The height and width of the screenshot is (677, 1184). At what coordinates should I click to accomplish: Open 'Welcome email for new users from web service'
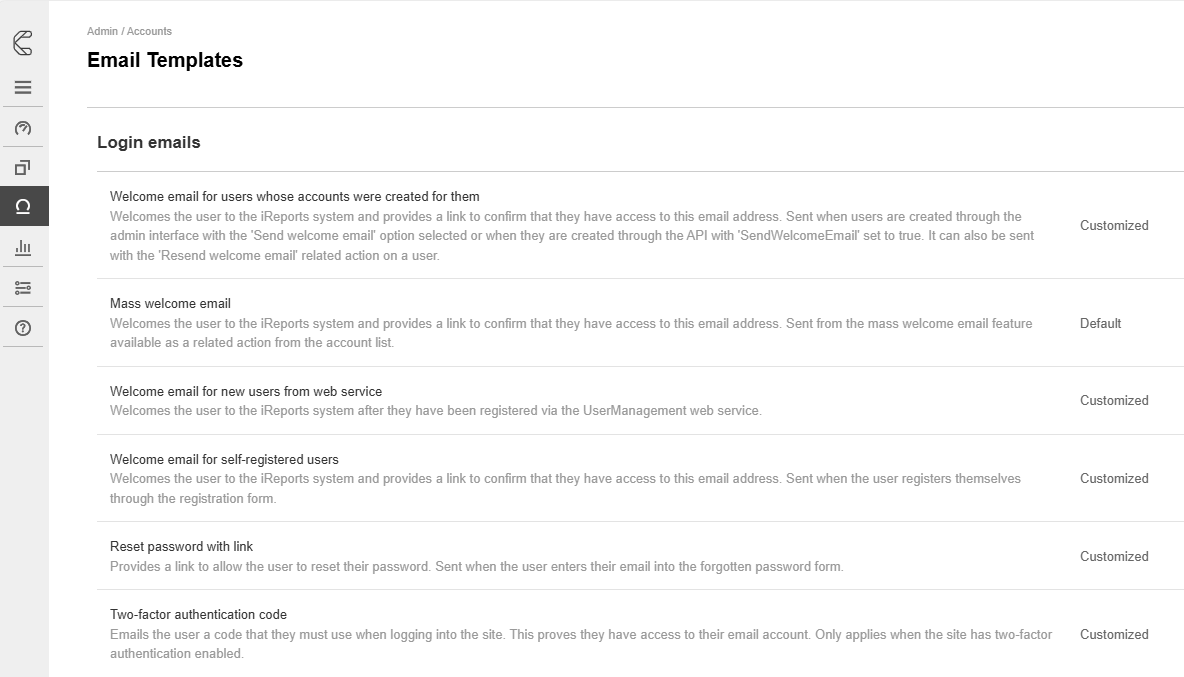coord(246,392)
